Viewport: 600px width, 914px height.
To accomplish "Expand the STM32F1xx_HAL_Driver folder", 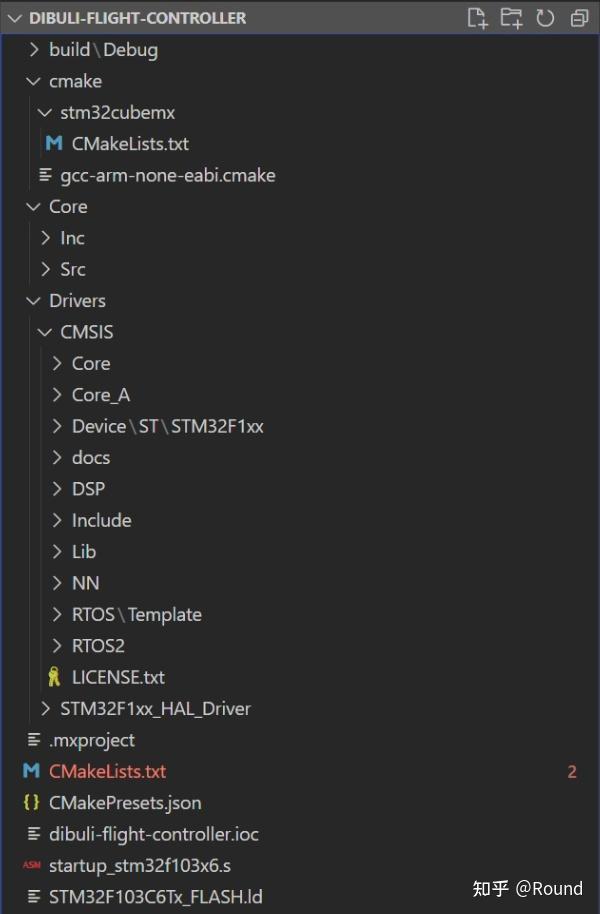I will pos(45,708).
